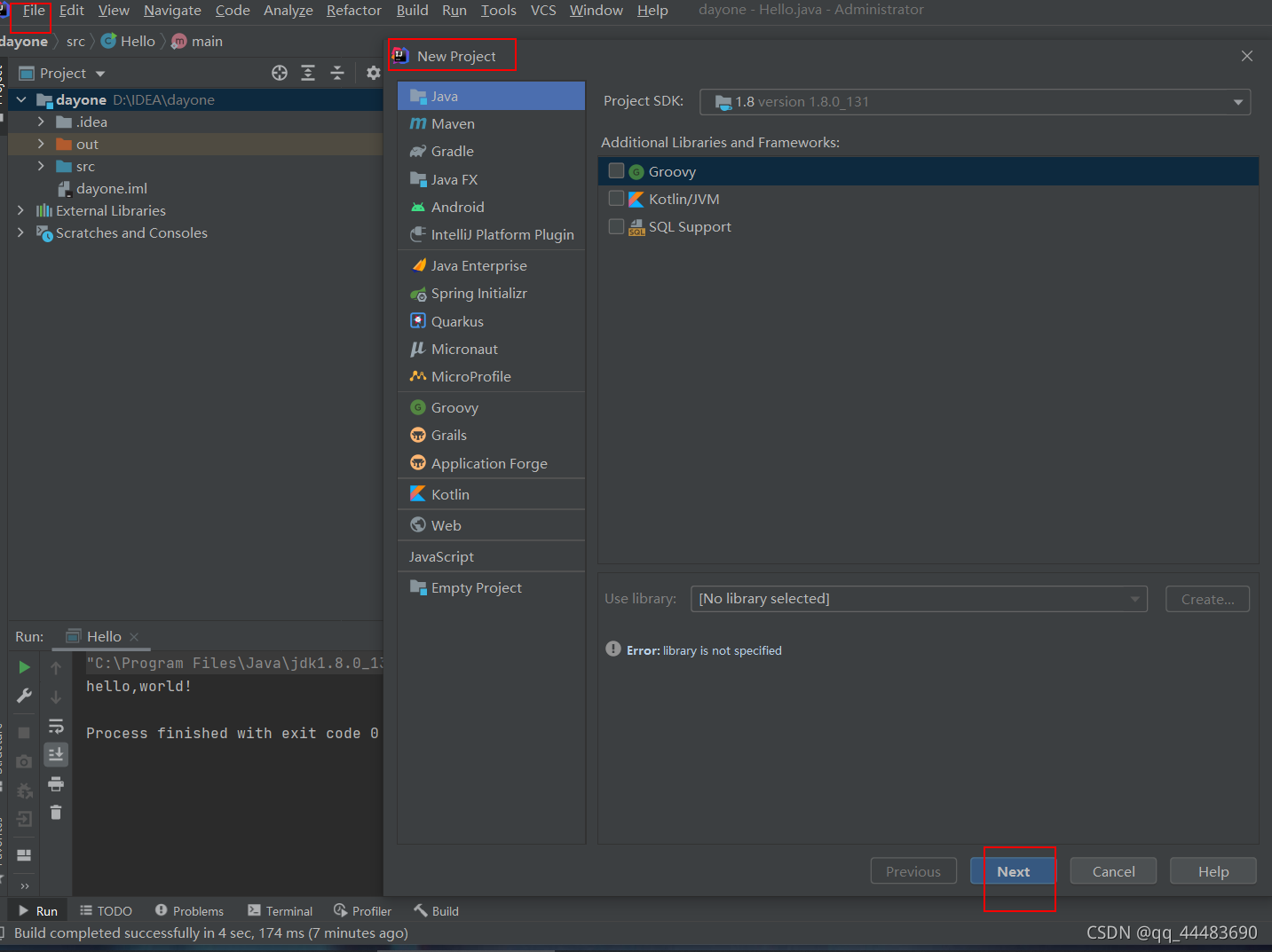Select JavaScript project type
The image size is (1272, 952).
491,556
